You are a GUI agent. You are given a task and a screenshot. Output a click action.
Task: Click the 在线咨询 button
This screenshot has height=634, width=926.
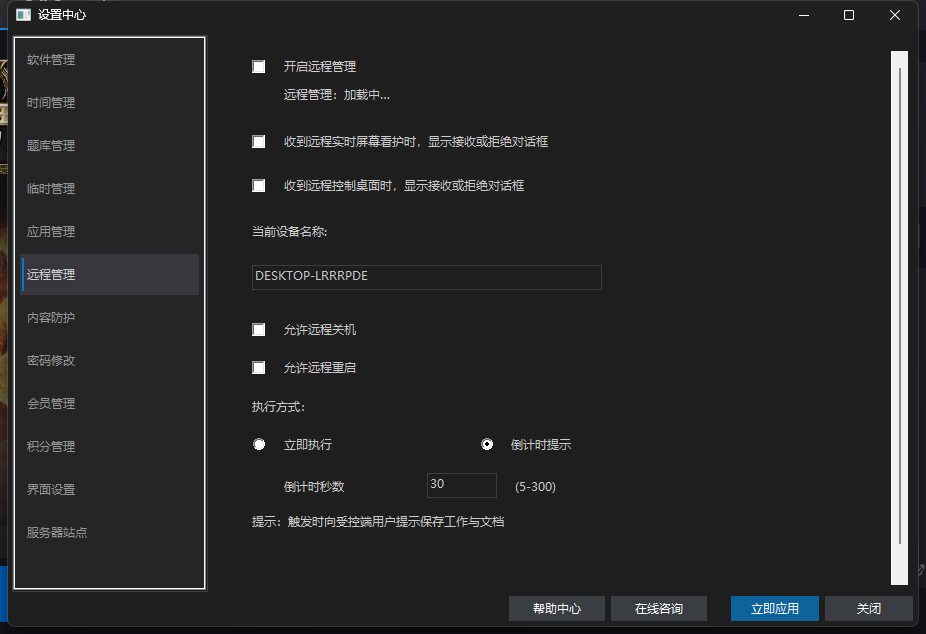pos(659,609)
